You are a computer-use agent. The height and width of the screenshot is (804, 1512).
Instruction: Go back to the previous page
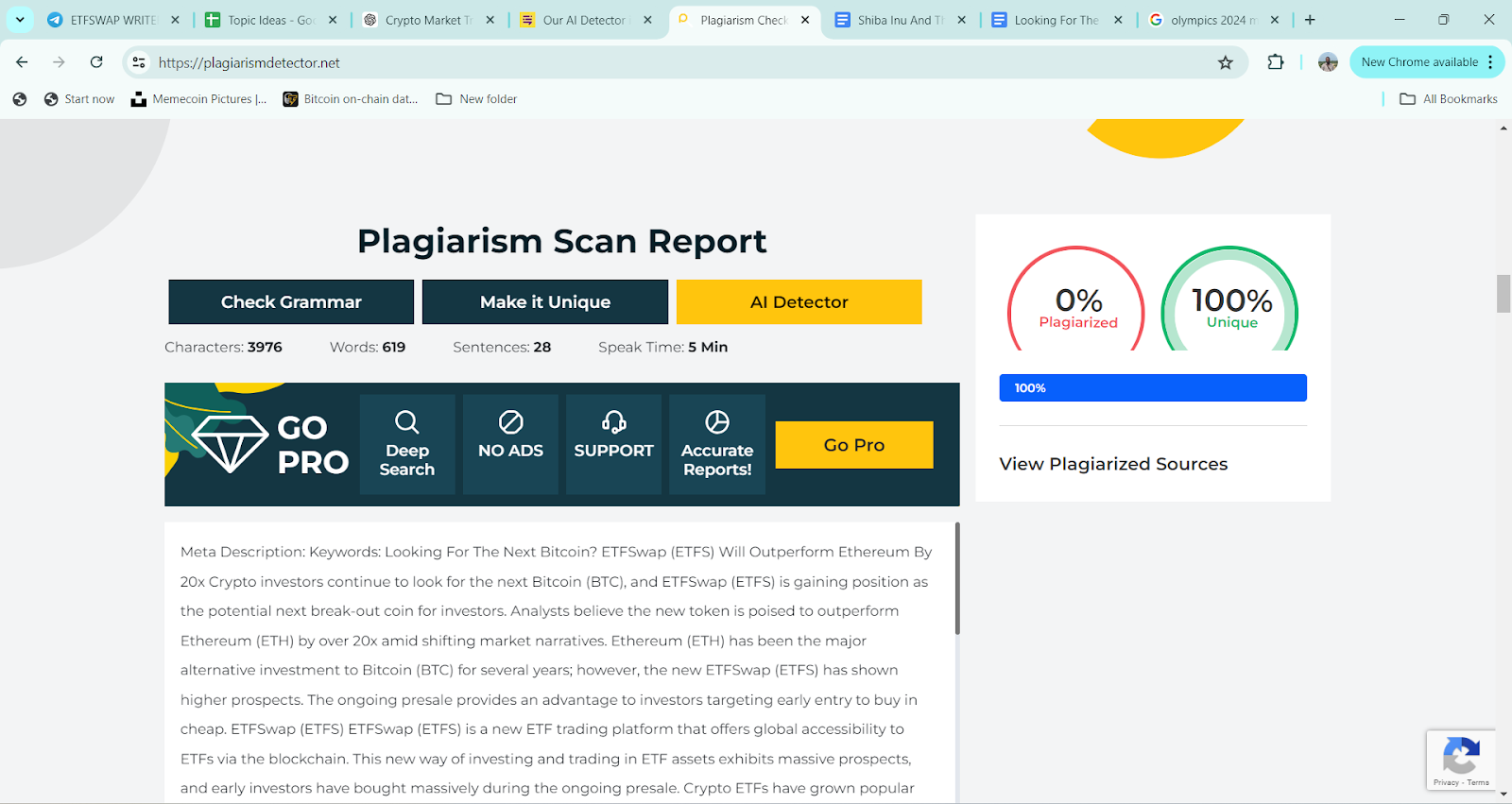(x=22, y=62)
